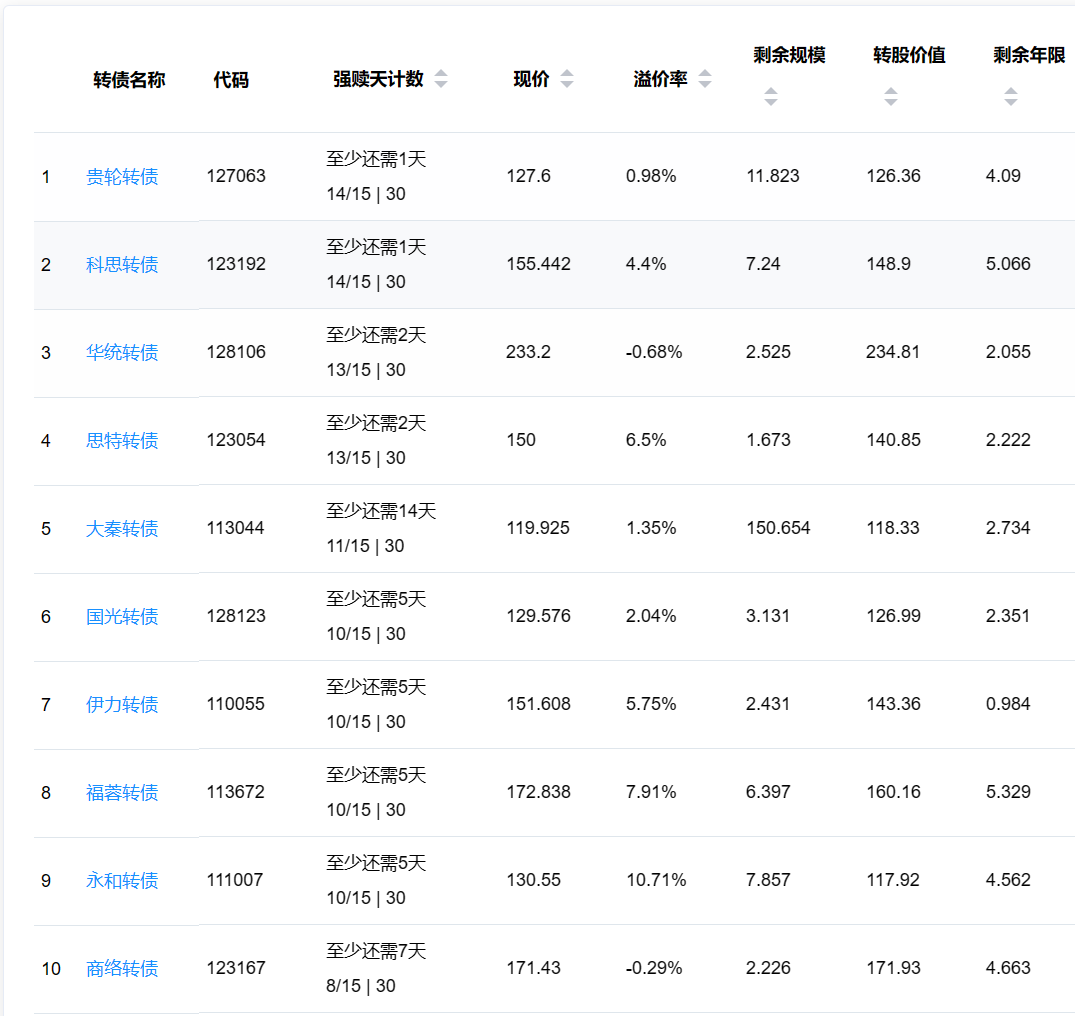Sort the table by 现价 using its arrows
The height and width of the screenshot is (1016, 1075).
tap(567, 80)
